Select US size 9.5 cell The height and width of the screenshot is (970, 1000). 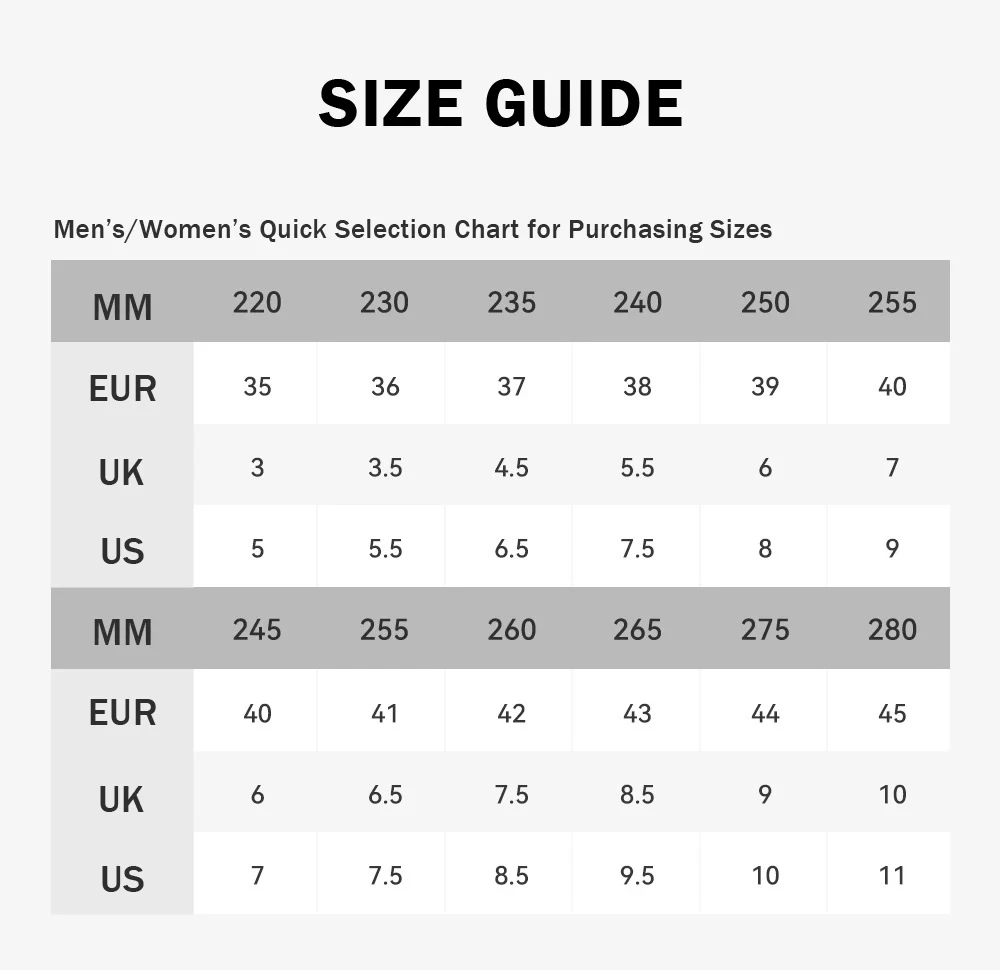point(637,875)
